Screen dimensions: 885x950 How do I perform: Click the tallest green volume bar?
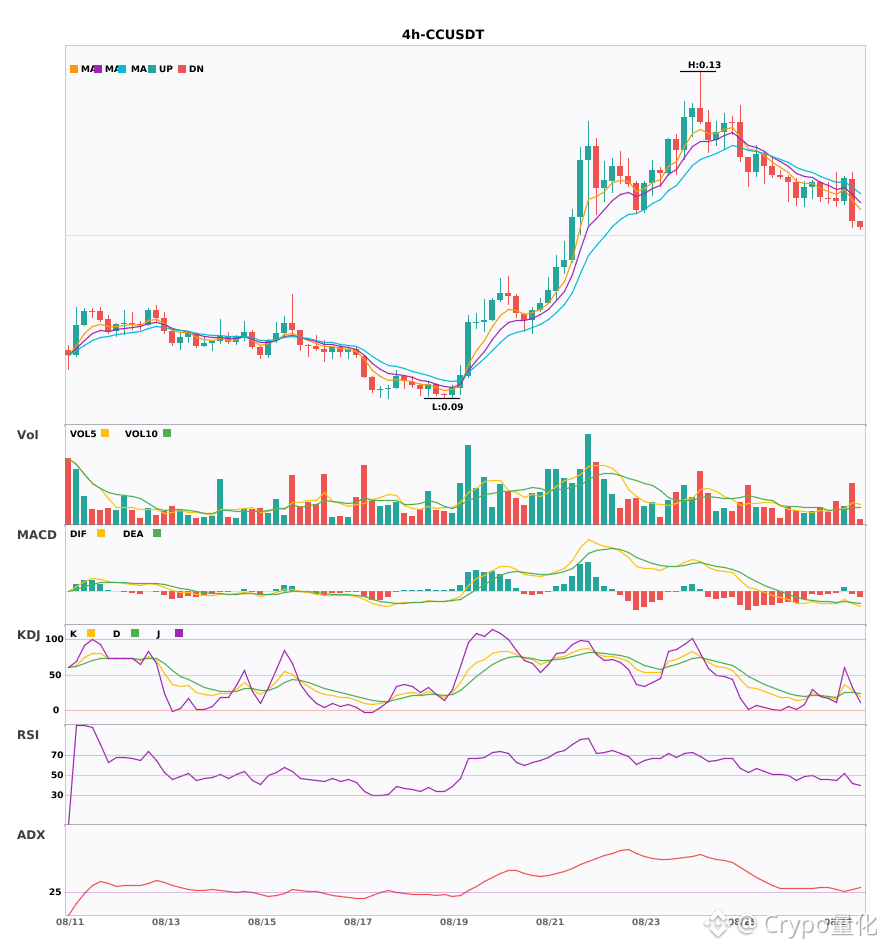(588, 479)
